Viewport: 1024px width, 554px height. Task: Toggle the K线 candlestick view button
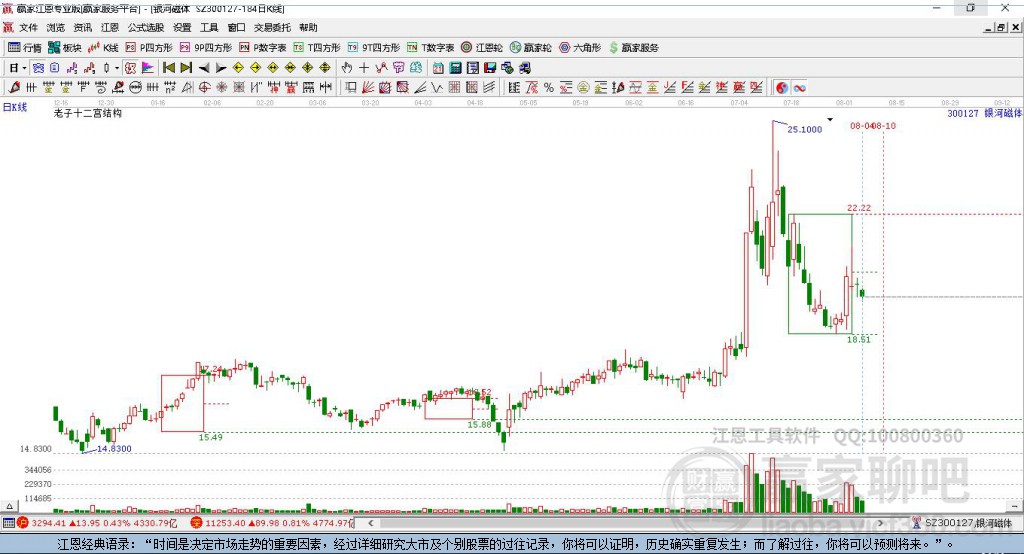(103, 47)
